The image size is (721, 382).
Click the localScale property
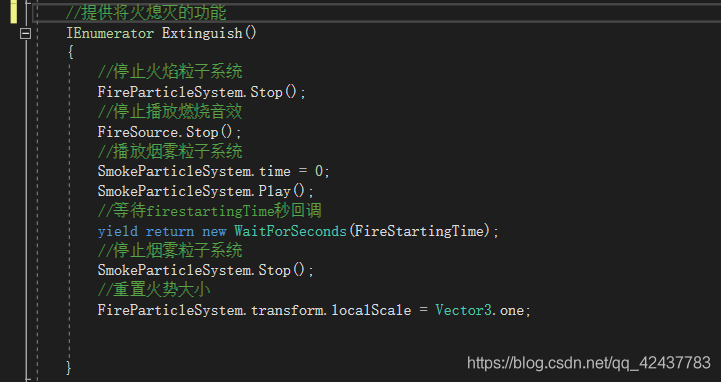pyautogui.click(x=371, y=310)
